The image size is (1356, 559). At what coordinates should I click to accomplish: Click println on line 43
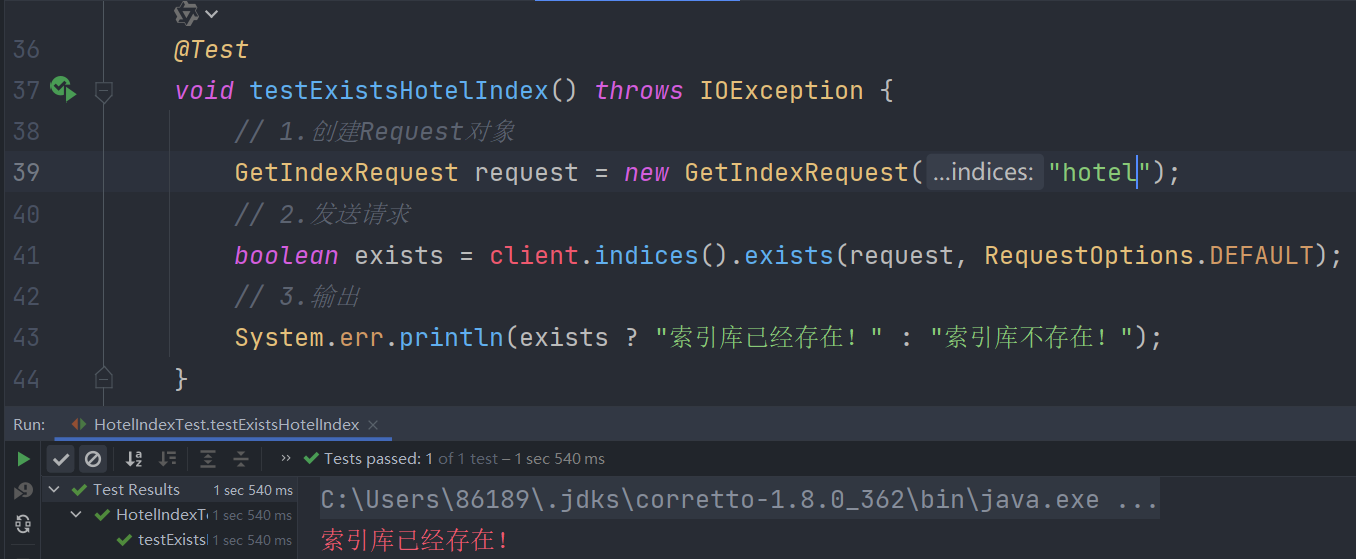452,337
